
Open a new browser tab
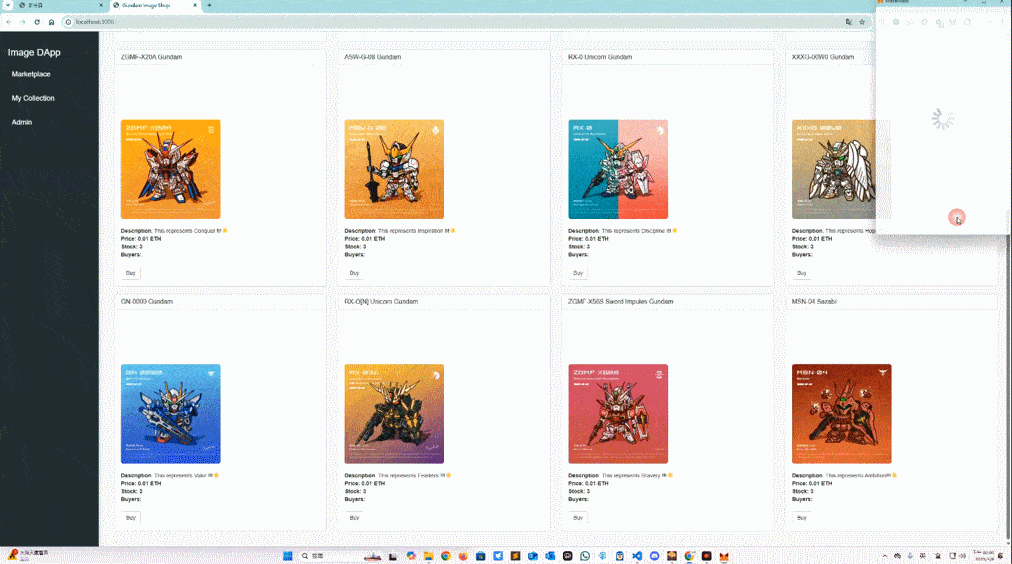click(209, 5)
